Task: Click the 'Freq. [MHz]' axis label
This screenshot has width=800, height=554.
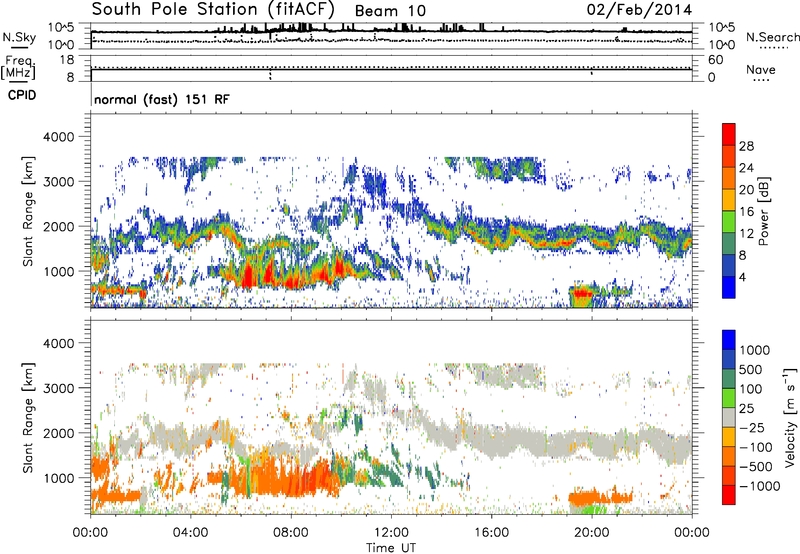Action: pyautogui.click(x=19, y=68)
